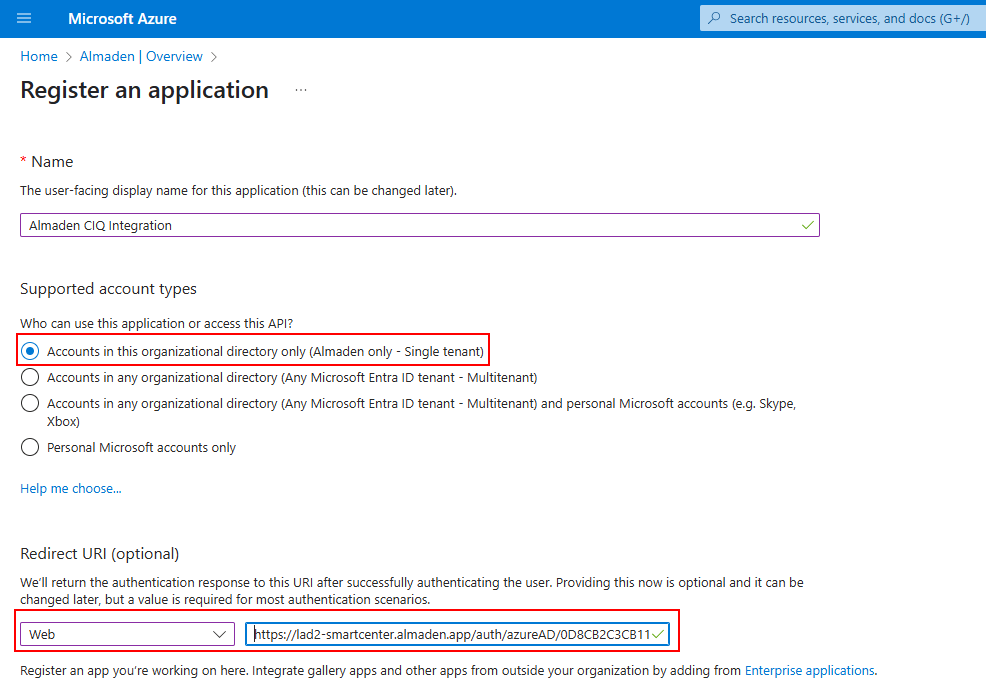The height and width of the screenshot is (699, 986).
Task: Click the validation checkmark in the Redirect URI field
Action: [657, 633]
